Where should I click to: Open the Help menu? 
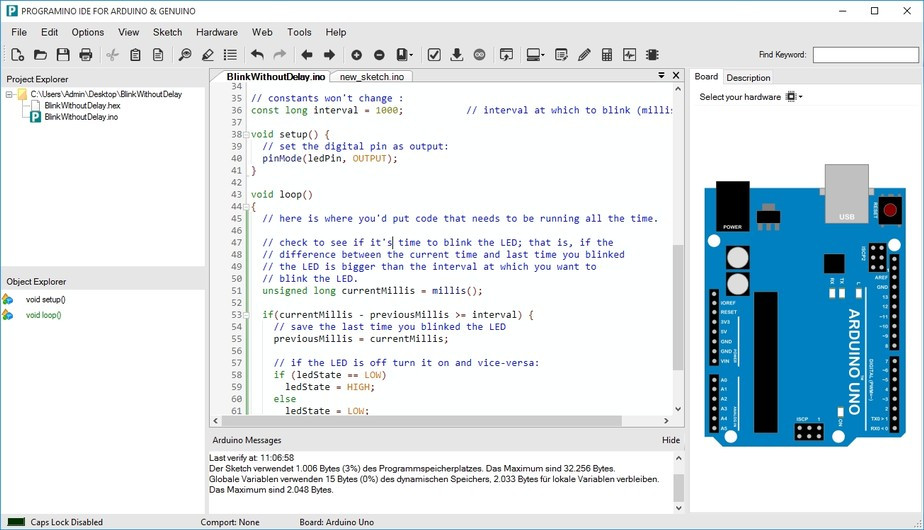(336, 32)
